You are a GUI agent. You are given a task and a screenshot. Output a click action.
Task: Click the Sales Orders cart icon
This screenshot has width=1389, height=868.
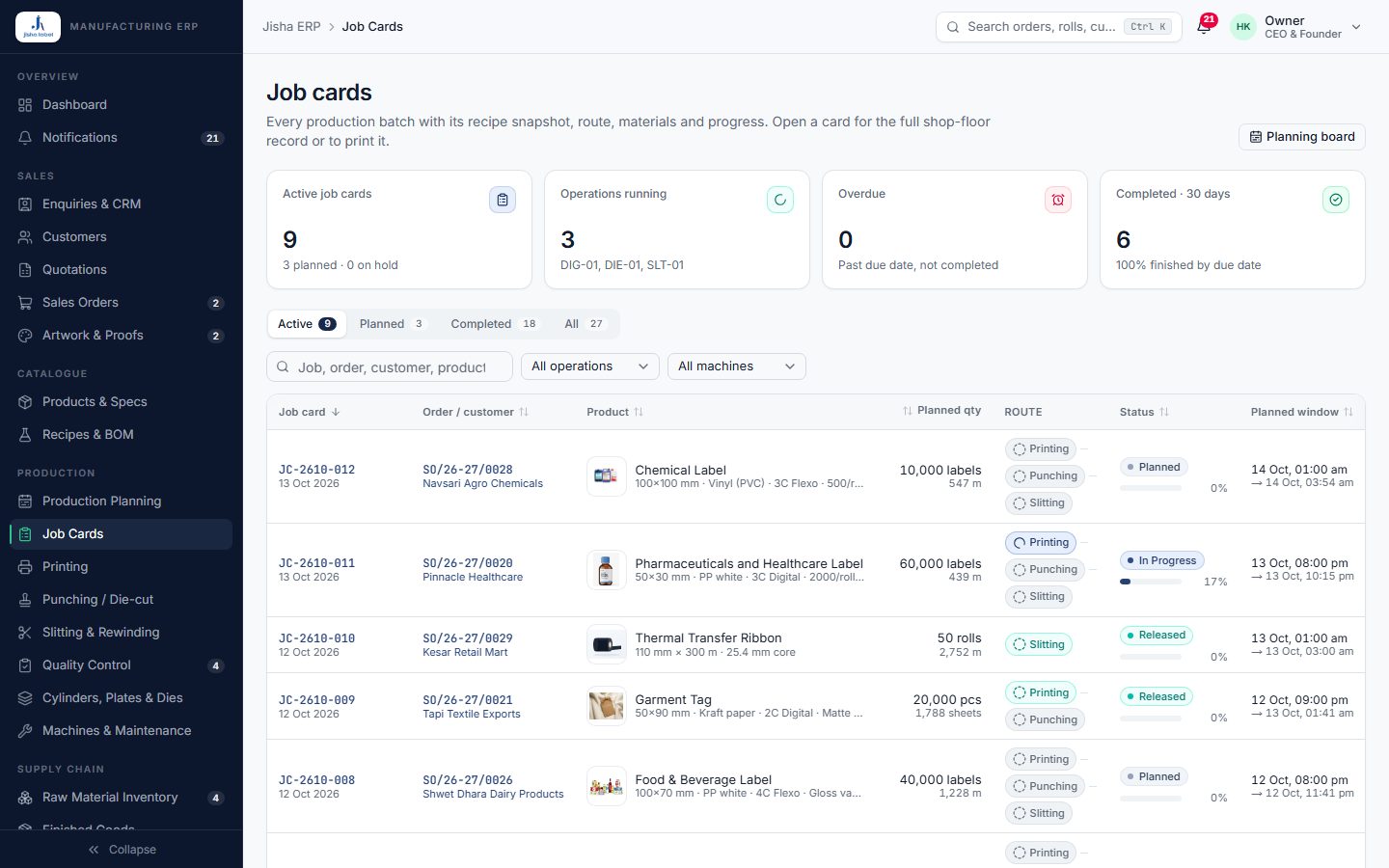25,303
